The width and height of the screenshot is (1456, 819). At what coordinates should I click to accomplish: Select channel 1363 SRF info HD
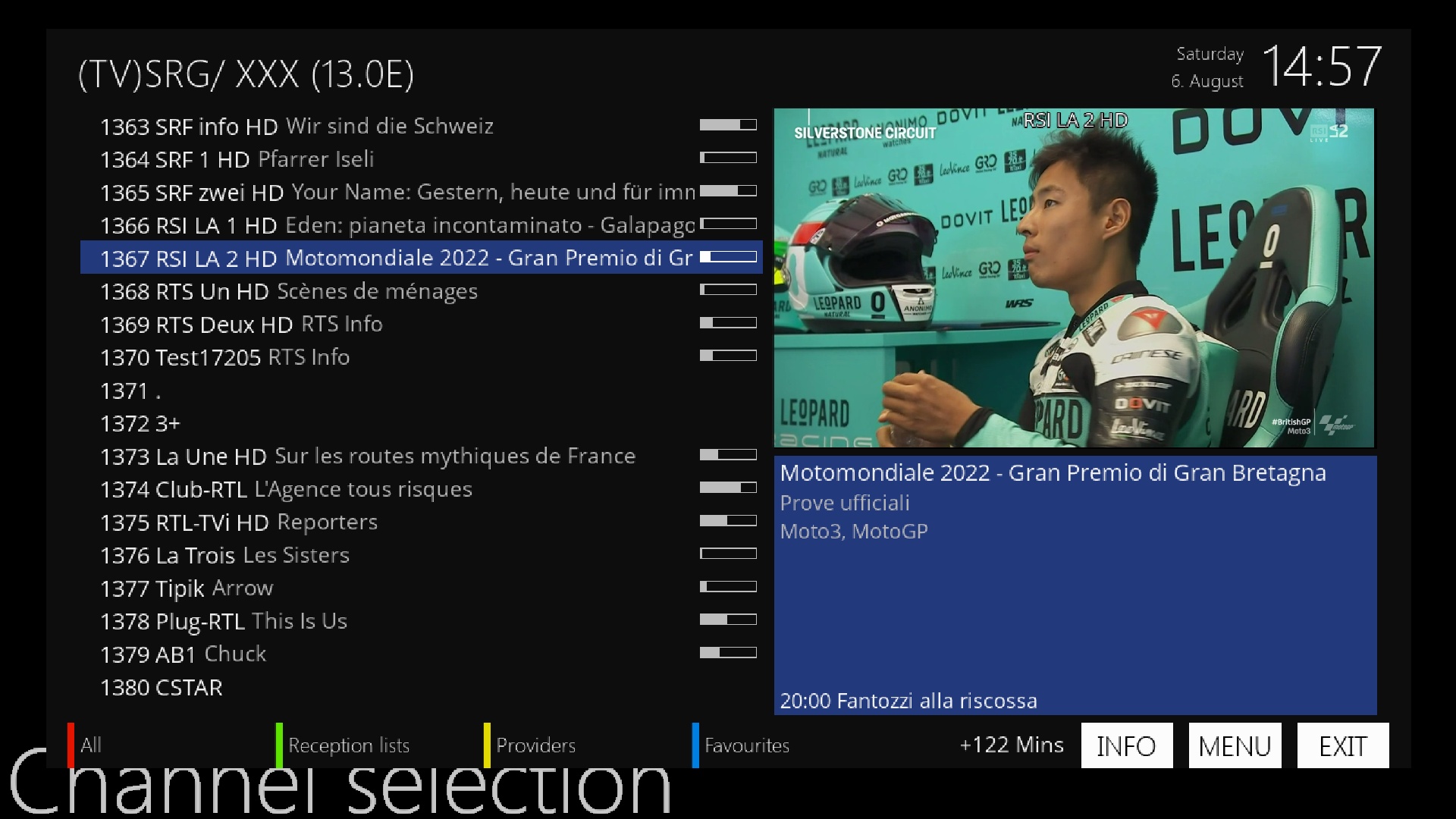pos(421,125)
